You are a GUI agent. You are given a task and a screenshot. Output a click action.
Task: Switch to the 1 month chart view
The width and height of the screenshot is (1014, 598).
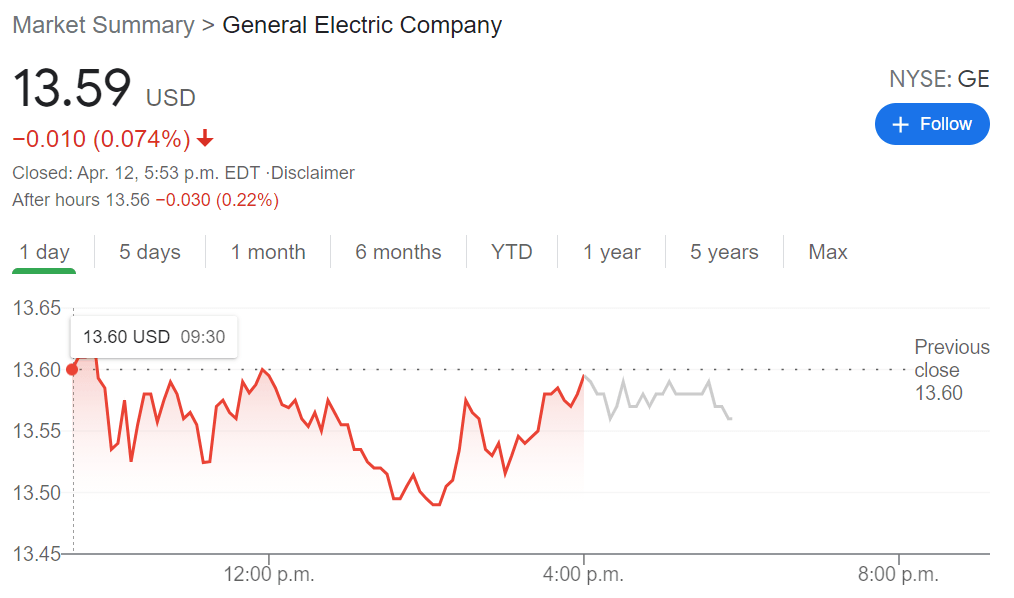tap(267, 252)
